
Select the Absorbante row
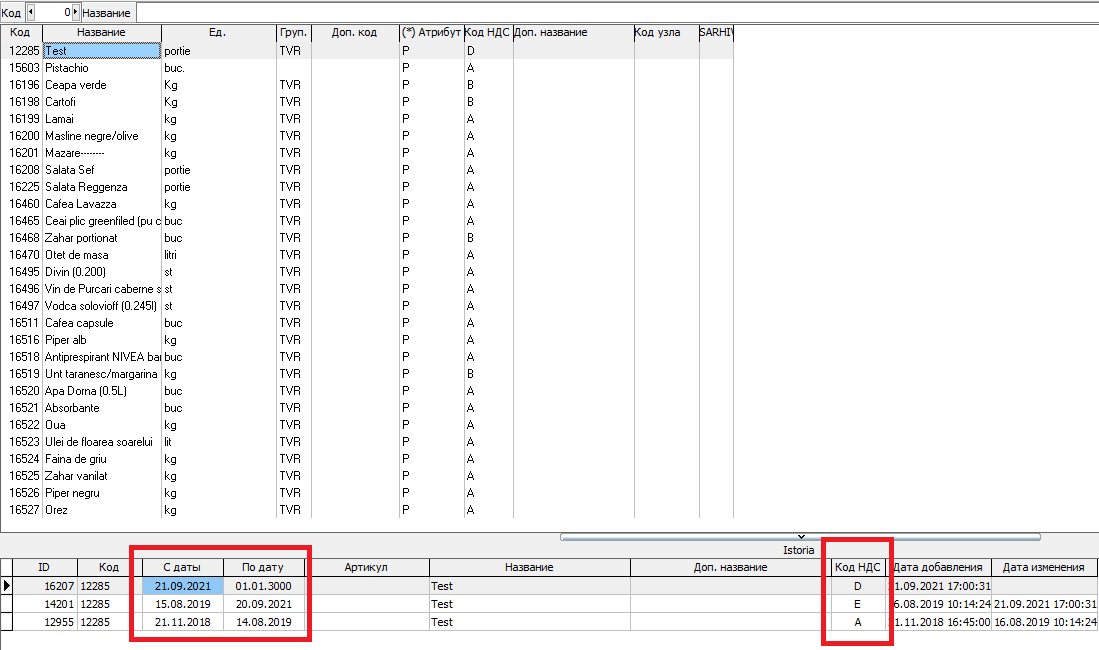pyautogui.click(x=367, y=408)
